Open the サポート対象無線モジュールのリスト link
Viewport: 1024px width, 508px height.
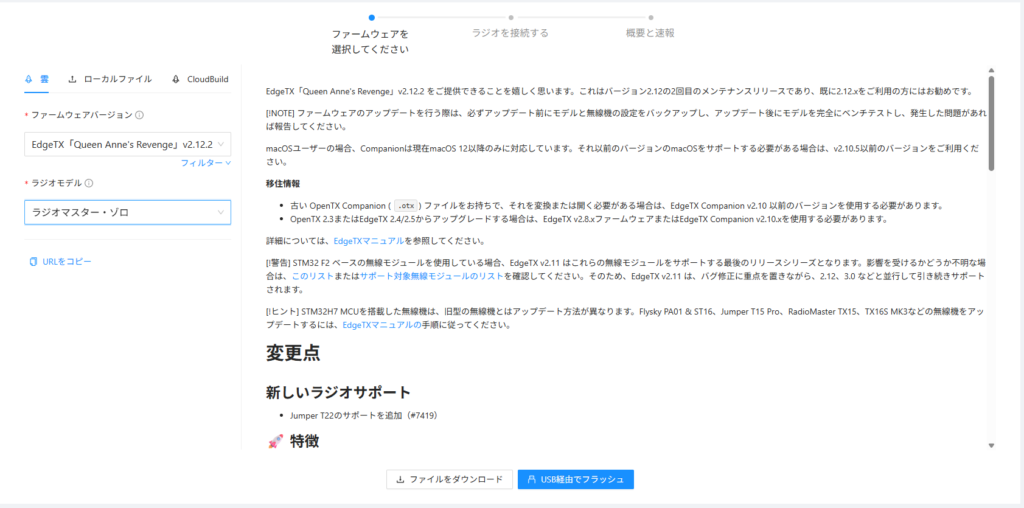432,276
